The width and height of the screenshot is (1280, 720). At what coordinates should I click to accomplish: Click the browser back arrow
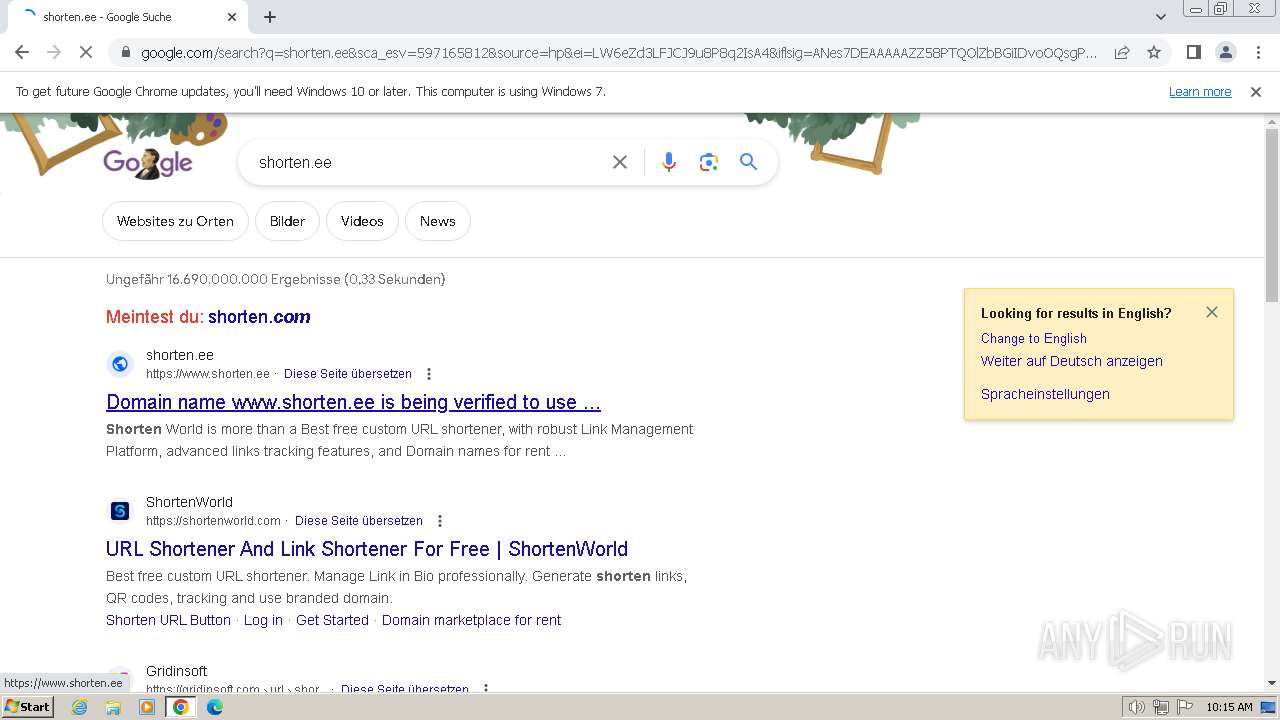pos(22,52)
